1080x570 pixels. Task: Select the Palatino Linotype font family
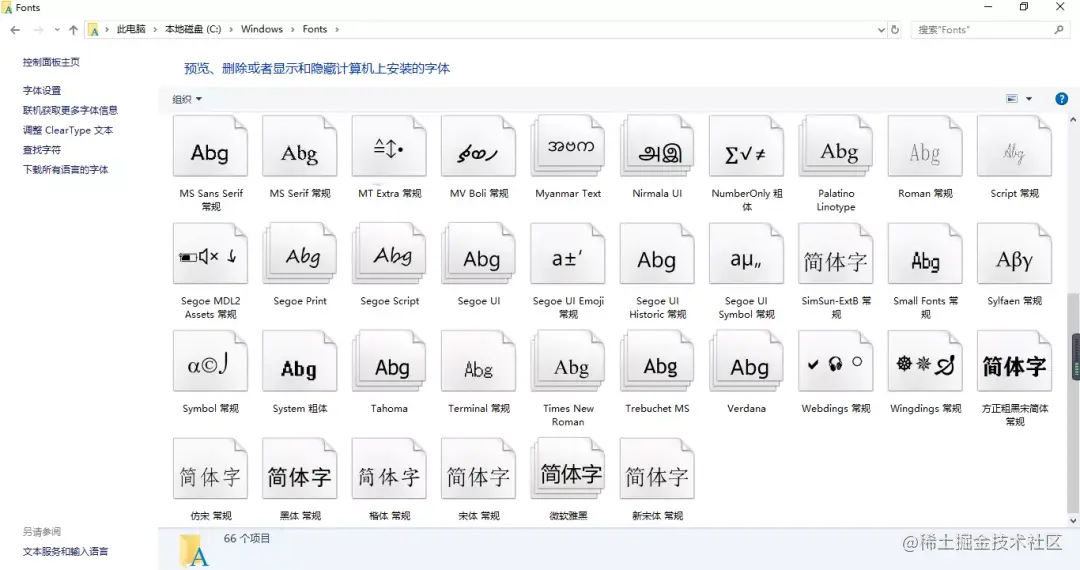point(835,146)
